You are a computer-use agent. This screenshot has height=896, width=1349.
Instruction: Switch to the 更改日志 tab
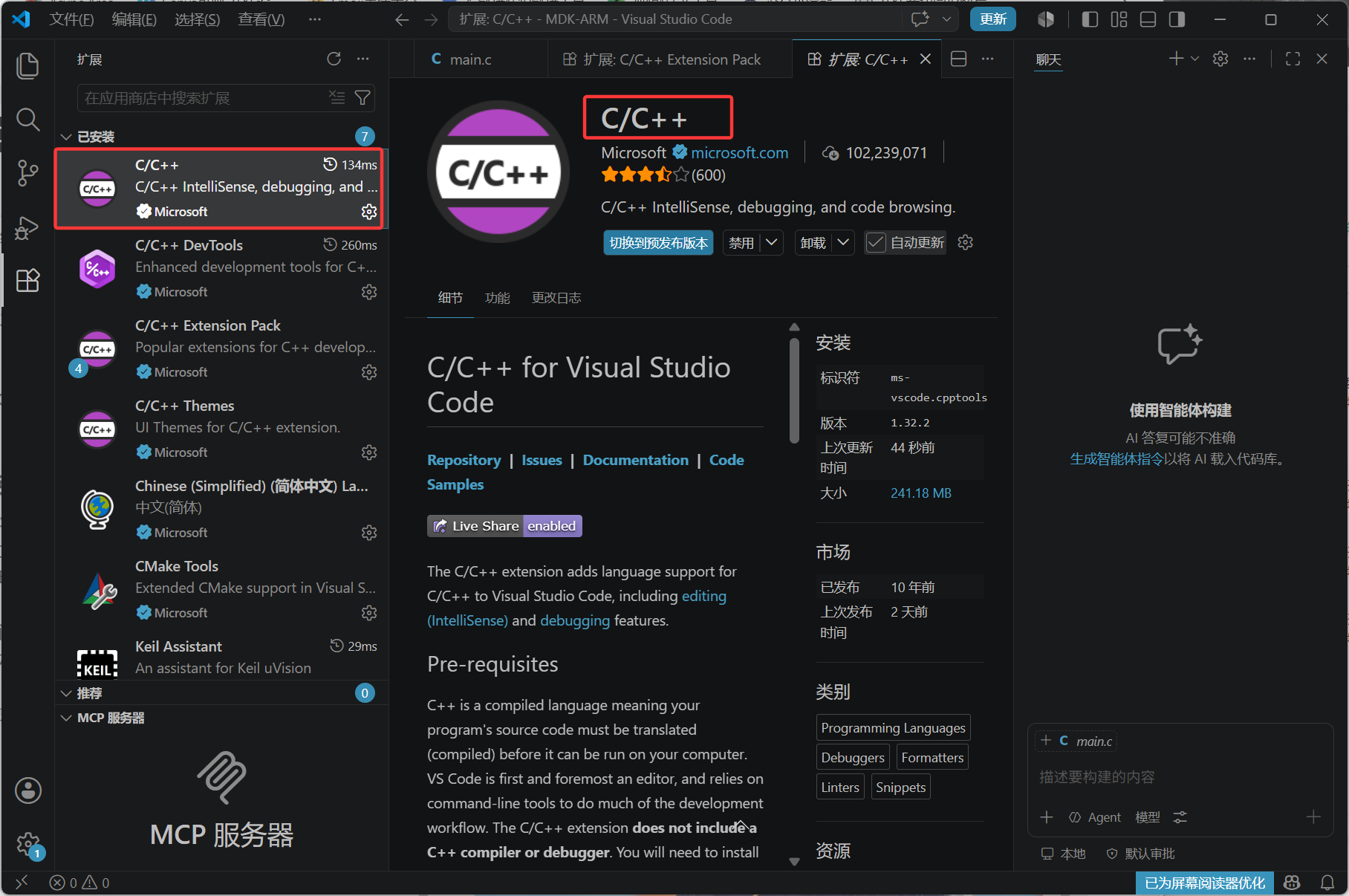click(556, 298)
